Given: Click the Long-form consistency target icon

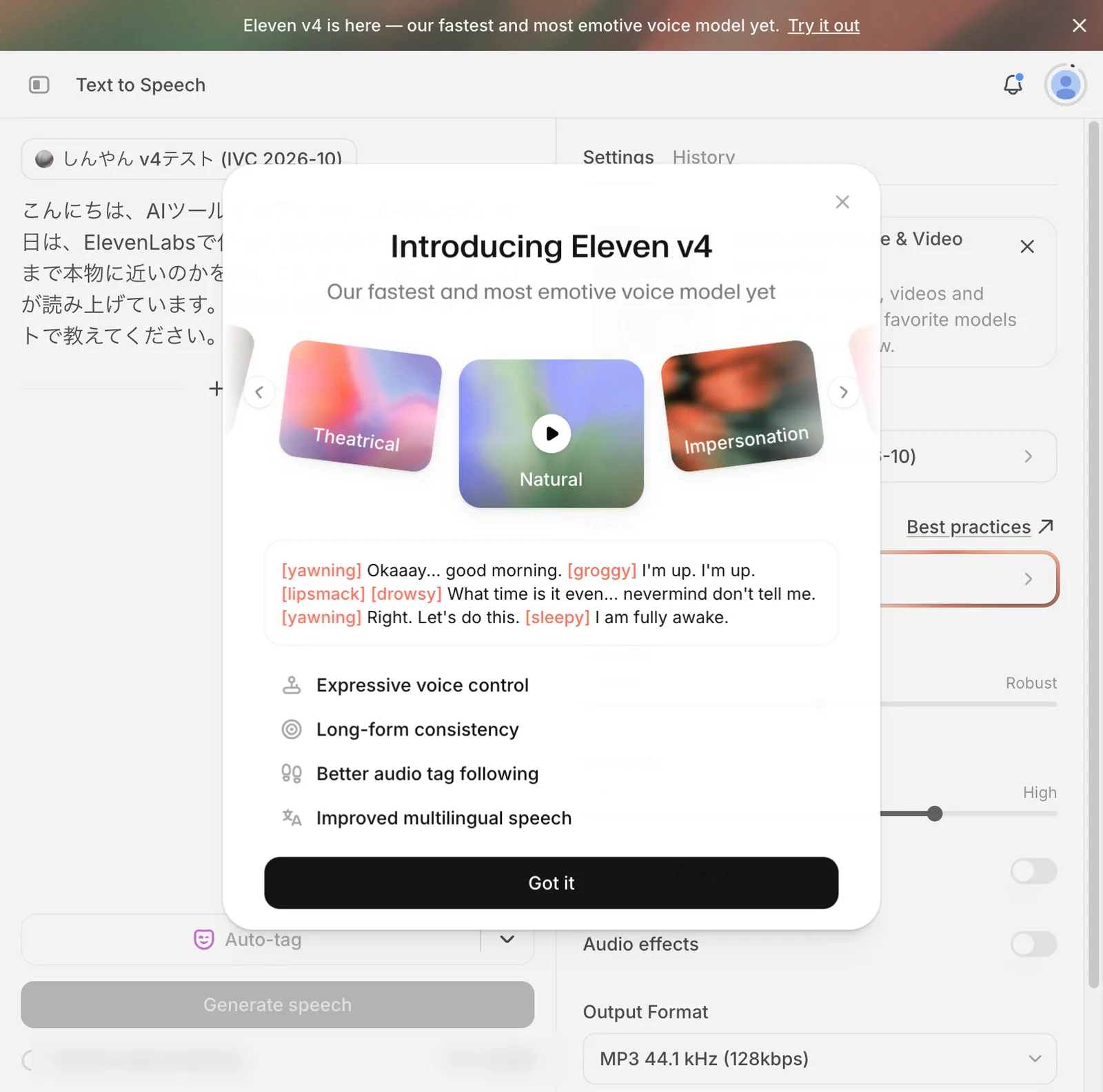Looking at the screenshot, I should (x=292, y=729).
